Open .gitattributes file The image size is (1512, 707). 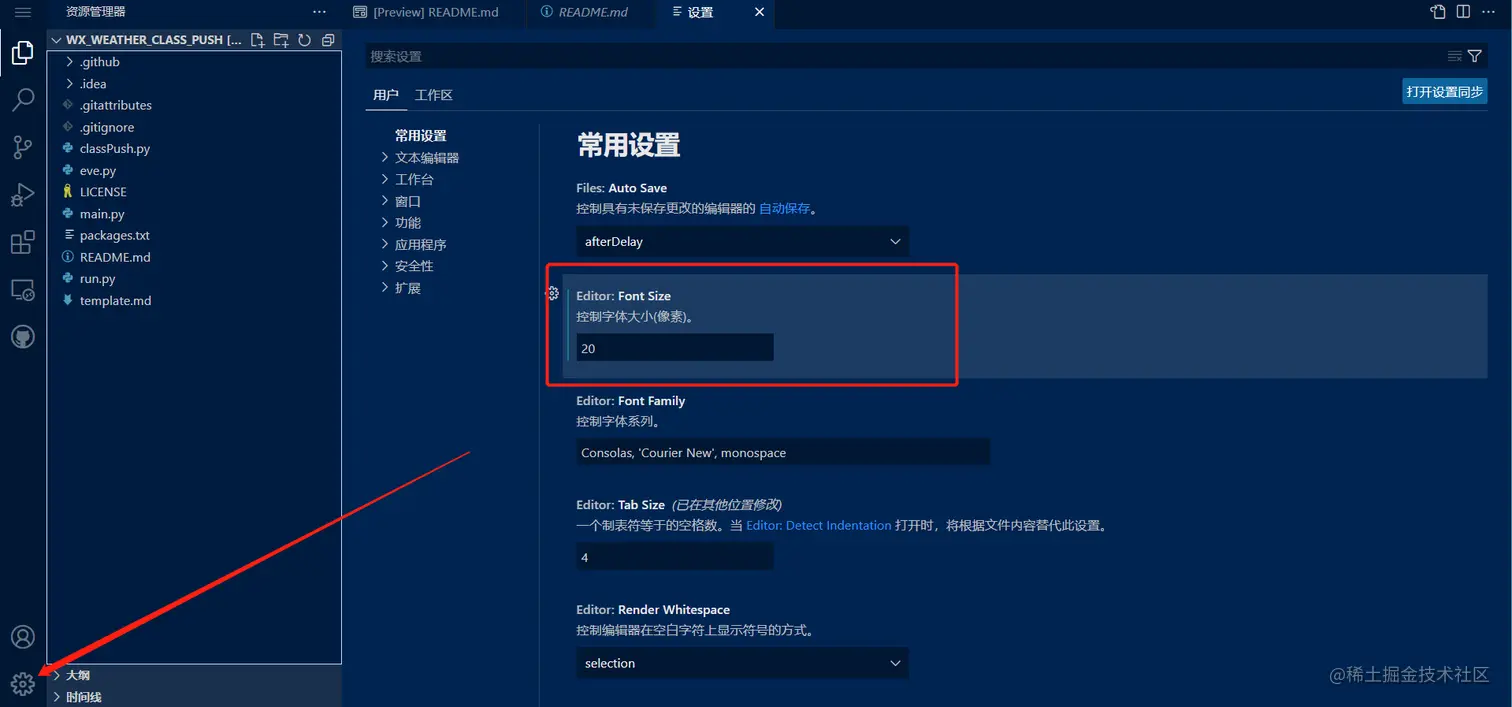(116, 105)
